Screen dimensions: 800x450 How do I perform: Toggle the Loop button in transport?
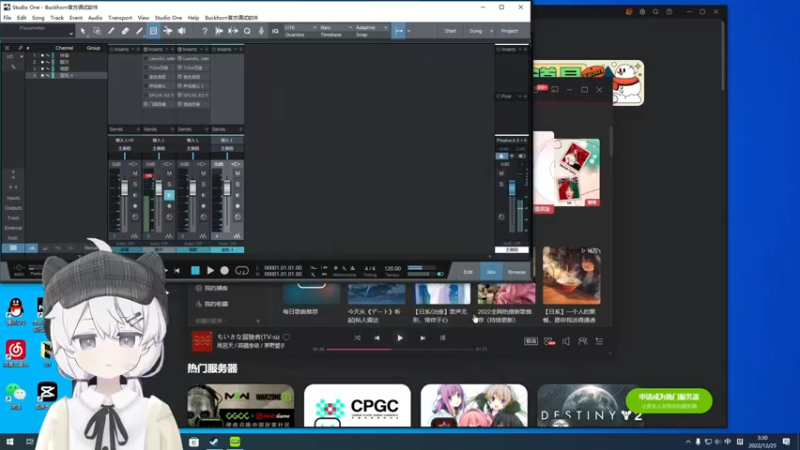pyautogui.click(x=242, y=271)
